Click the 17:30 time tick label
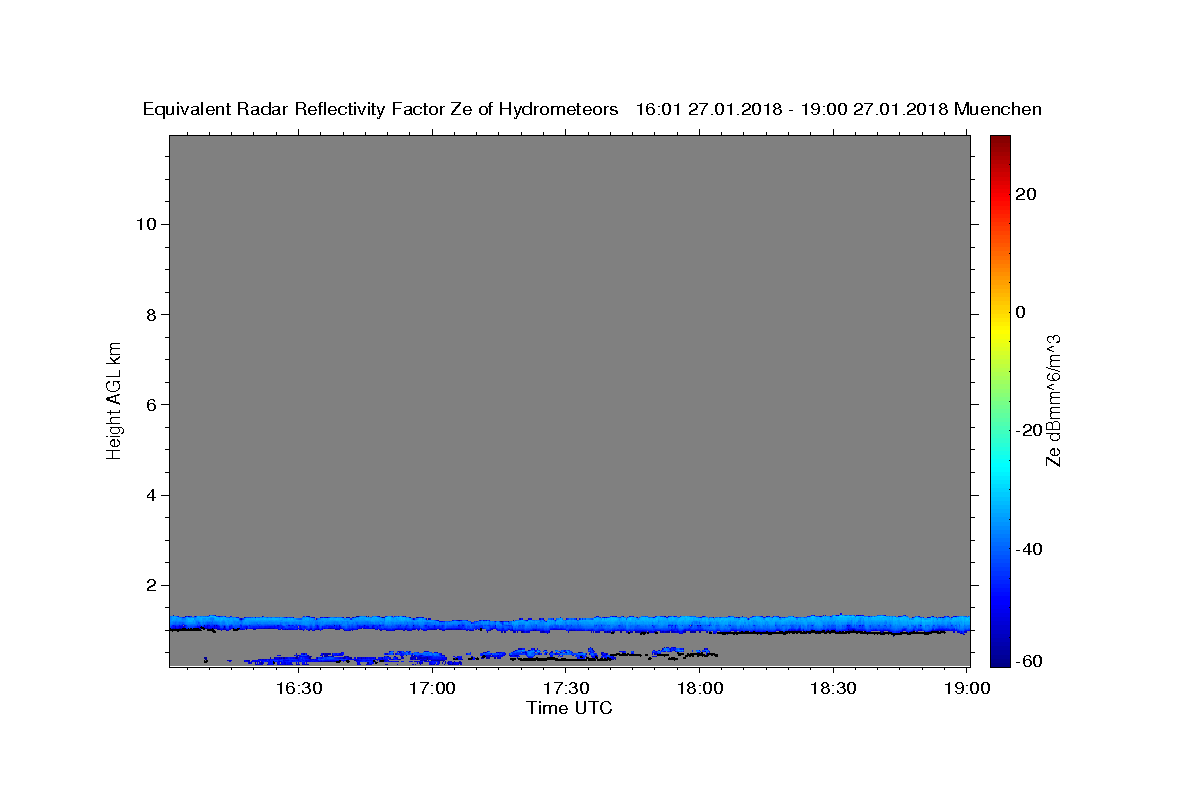This screenshot has width=1200, height=800. coord(567,688)
